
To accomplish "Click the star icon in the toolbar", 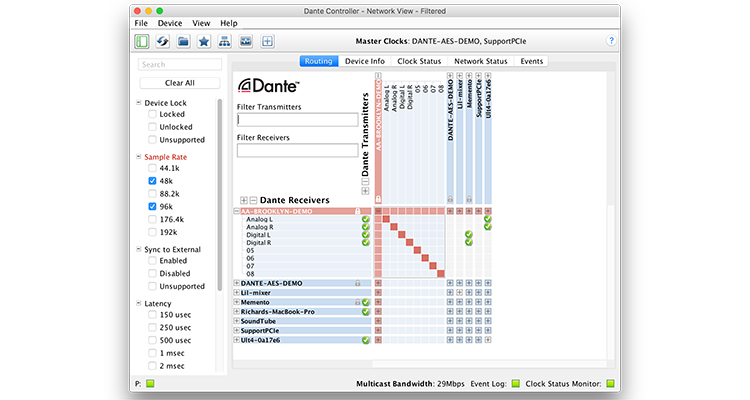I will tap(204, 41).
